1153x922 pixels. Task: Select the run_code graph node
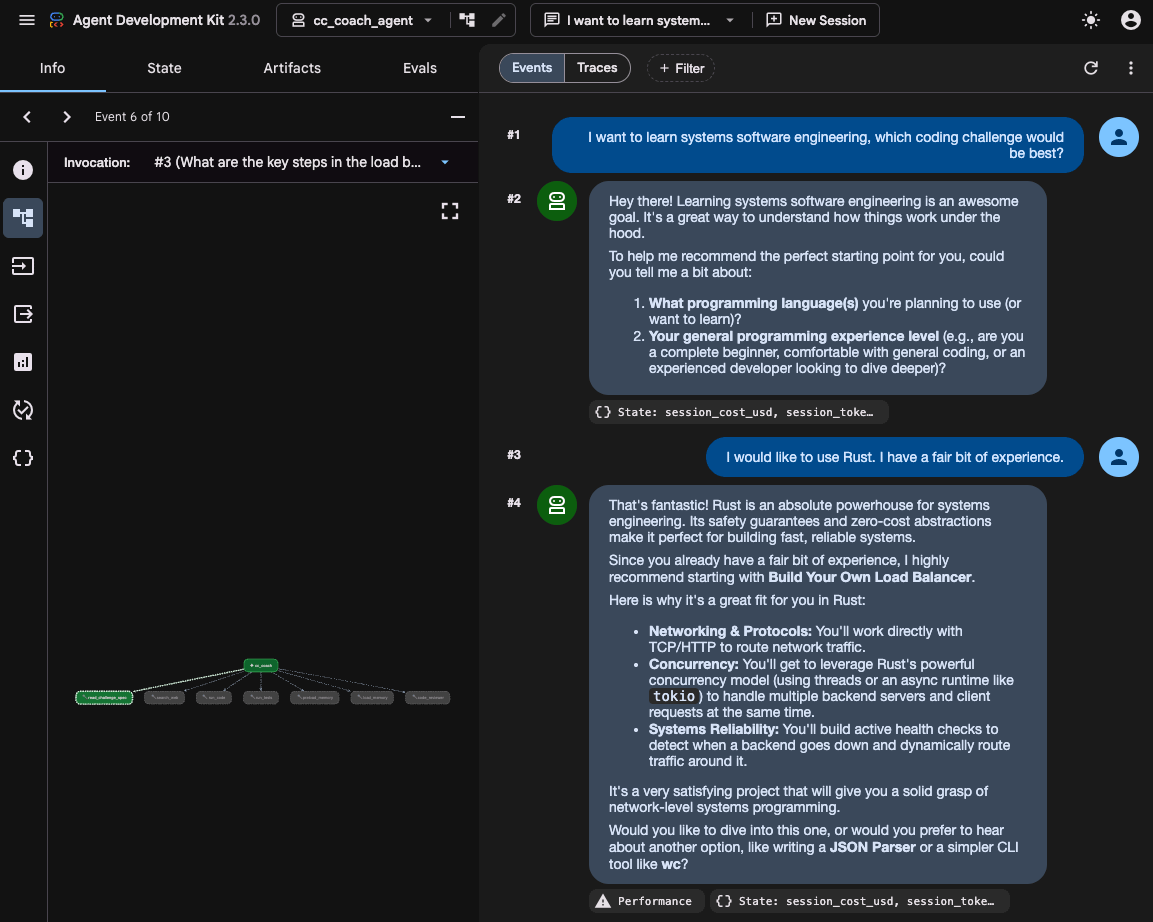click(214, 697)
